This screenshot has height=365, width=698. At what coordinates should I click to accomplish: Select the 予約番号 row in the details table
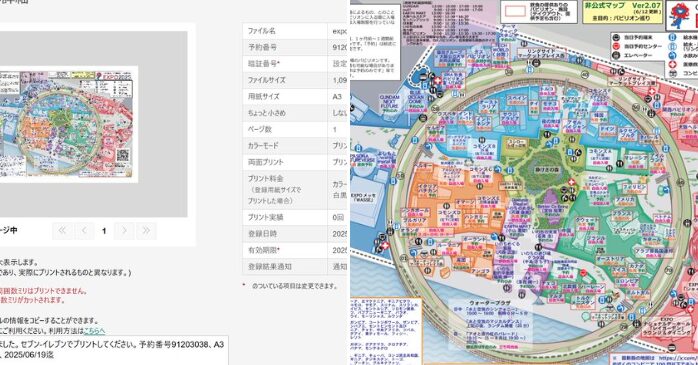coord(294,47)
